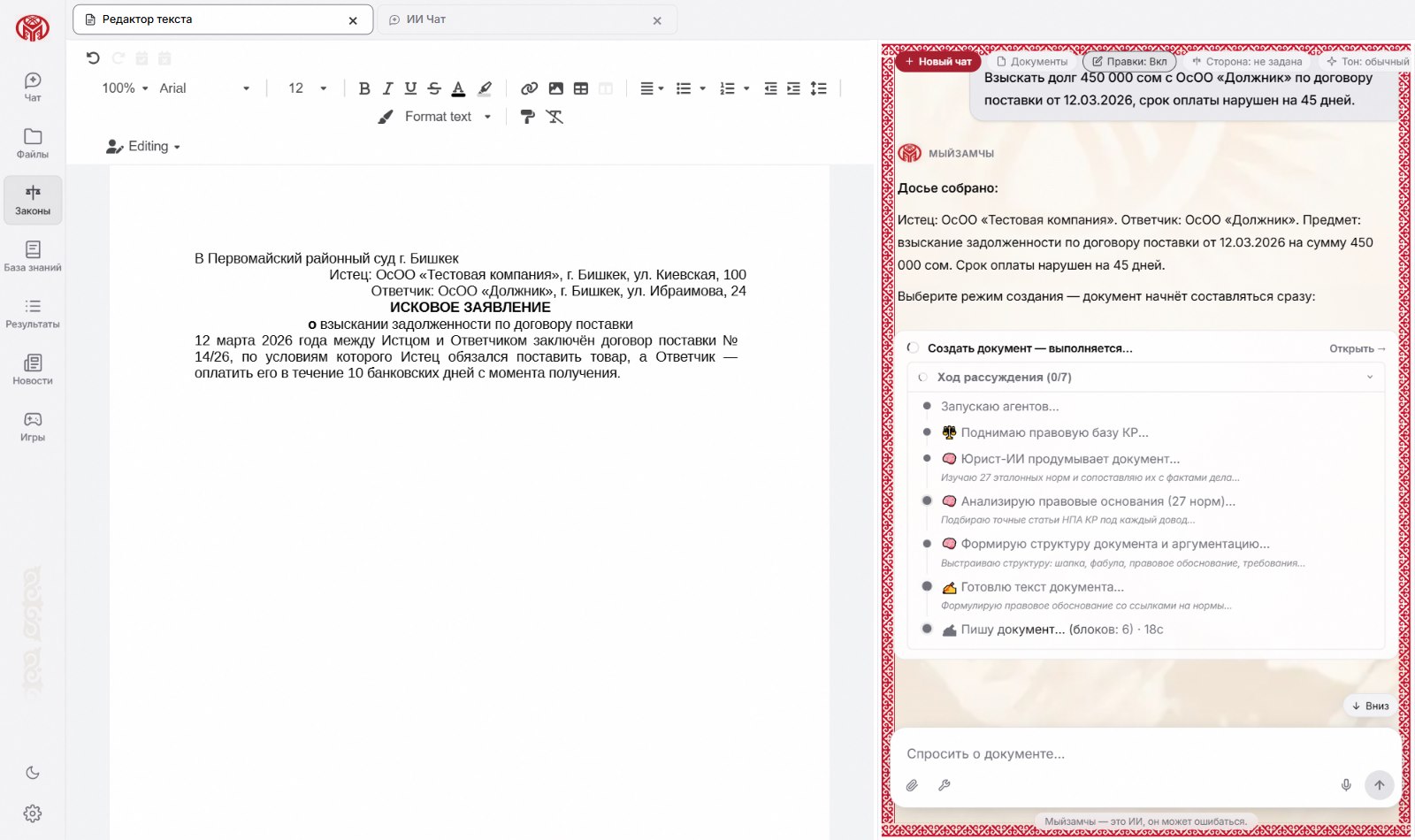Insert a hyperlink with link icon
Screen dimensions: 1415x840
coord(530,88)
